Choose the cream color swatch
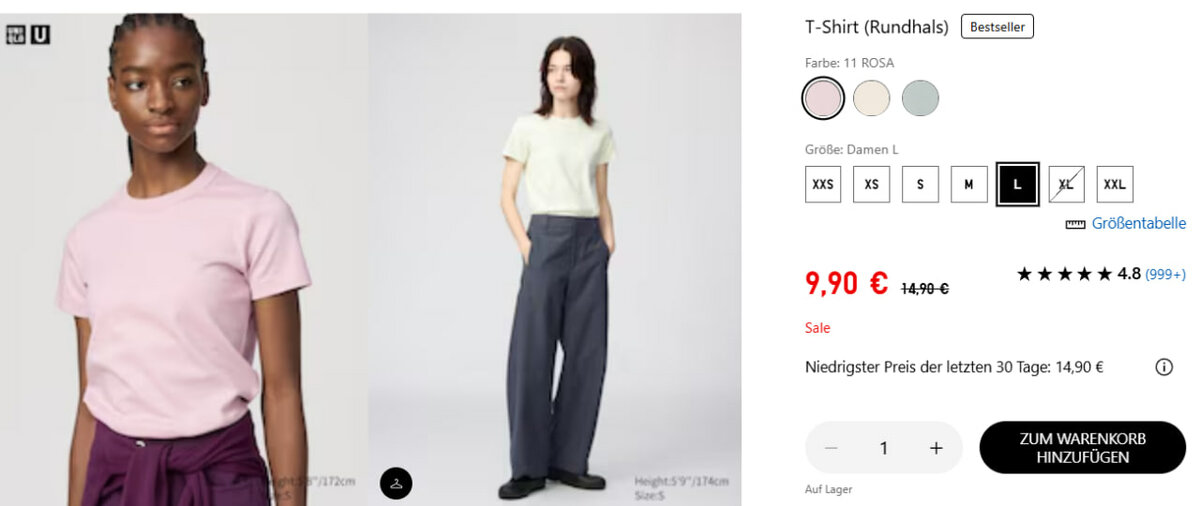1200x506 pixels. coord(871,98)
